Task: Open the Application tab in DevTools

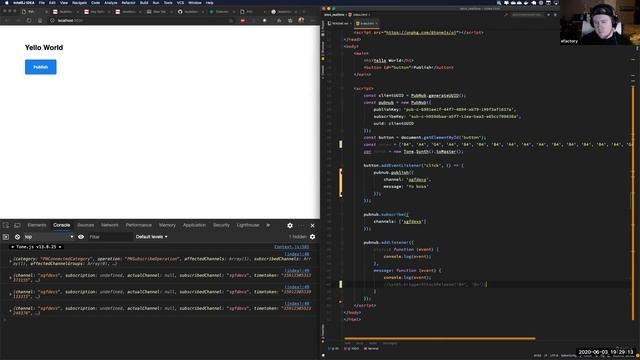Action: [x=194, y=225]
